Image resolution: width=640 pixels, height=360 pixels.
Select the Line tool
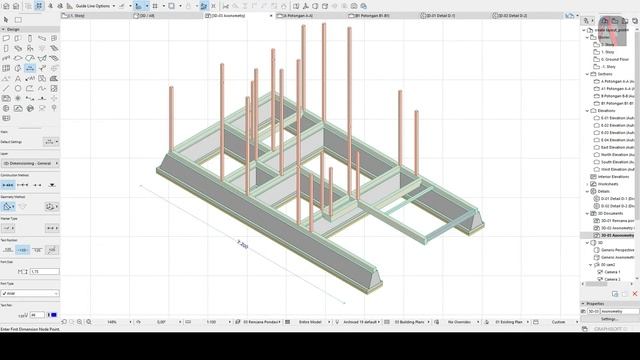coord(6,88)
